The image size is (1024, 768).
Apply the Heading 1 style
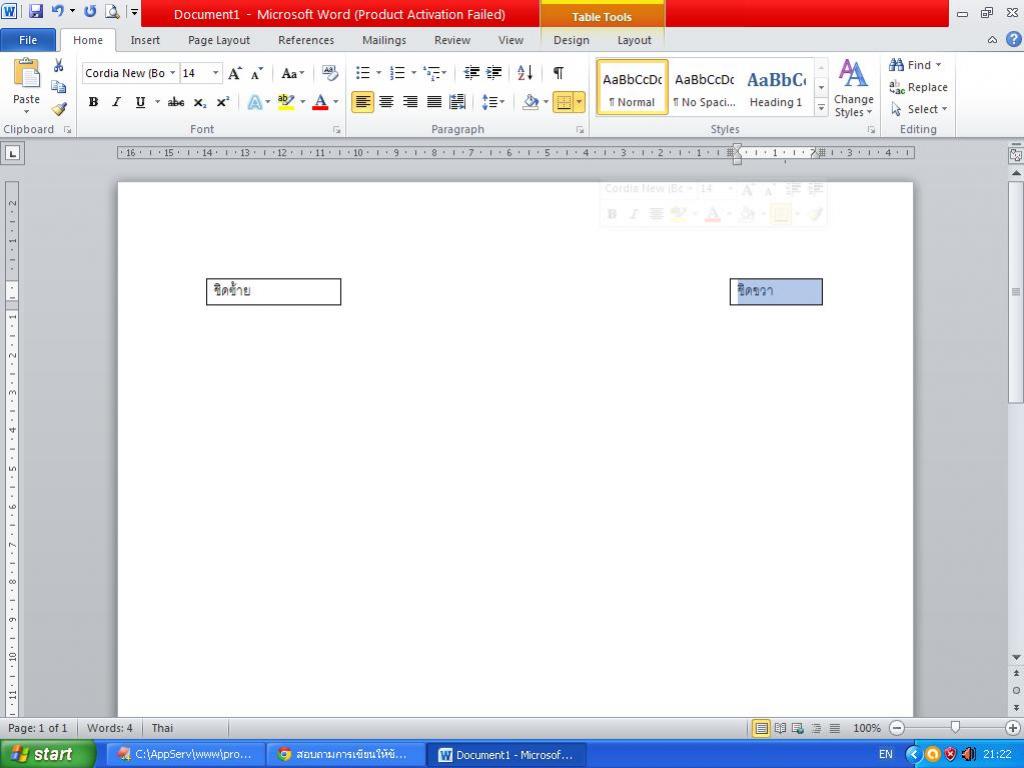(x=776, y=88)
